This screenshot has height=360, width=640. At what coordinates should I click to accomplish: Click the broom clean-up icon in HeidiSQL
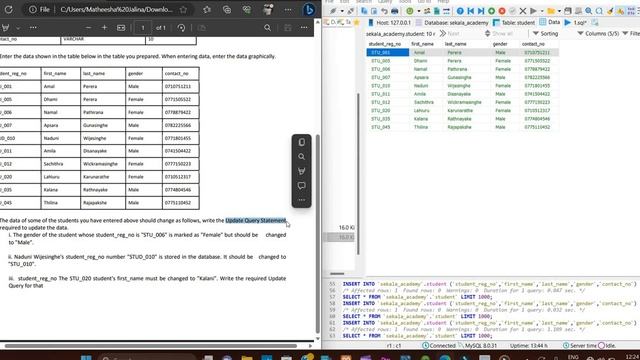(610, 11)
